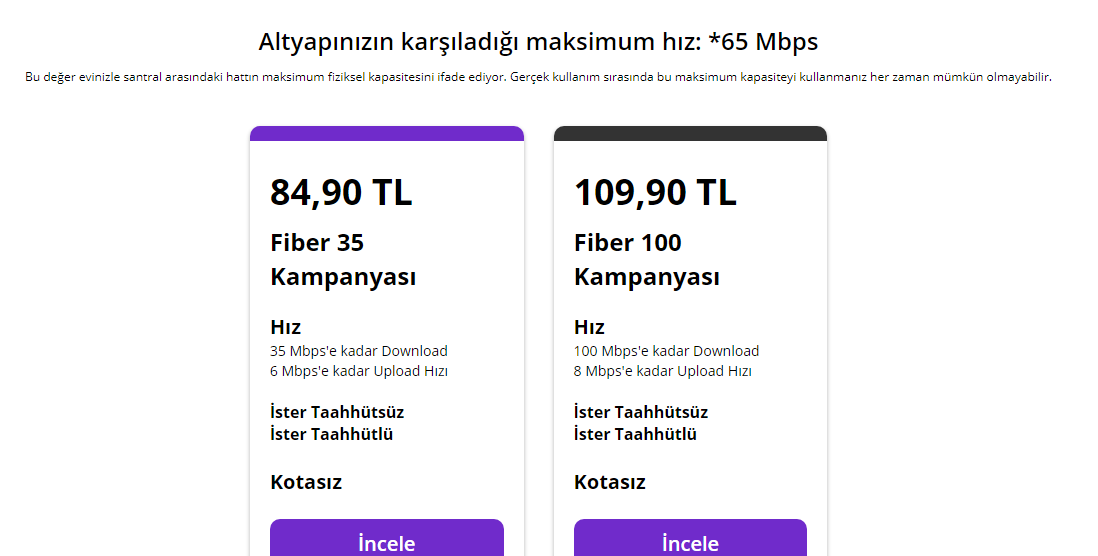
Task: Click the 35 Mbps'e kadar Download text
Action: (359, 351)
